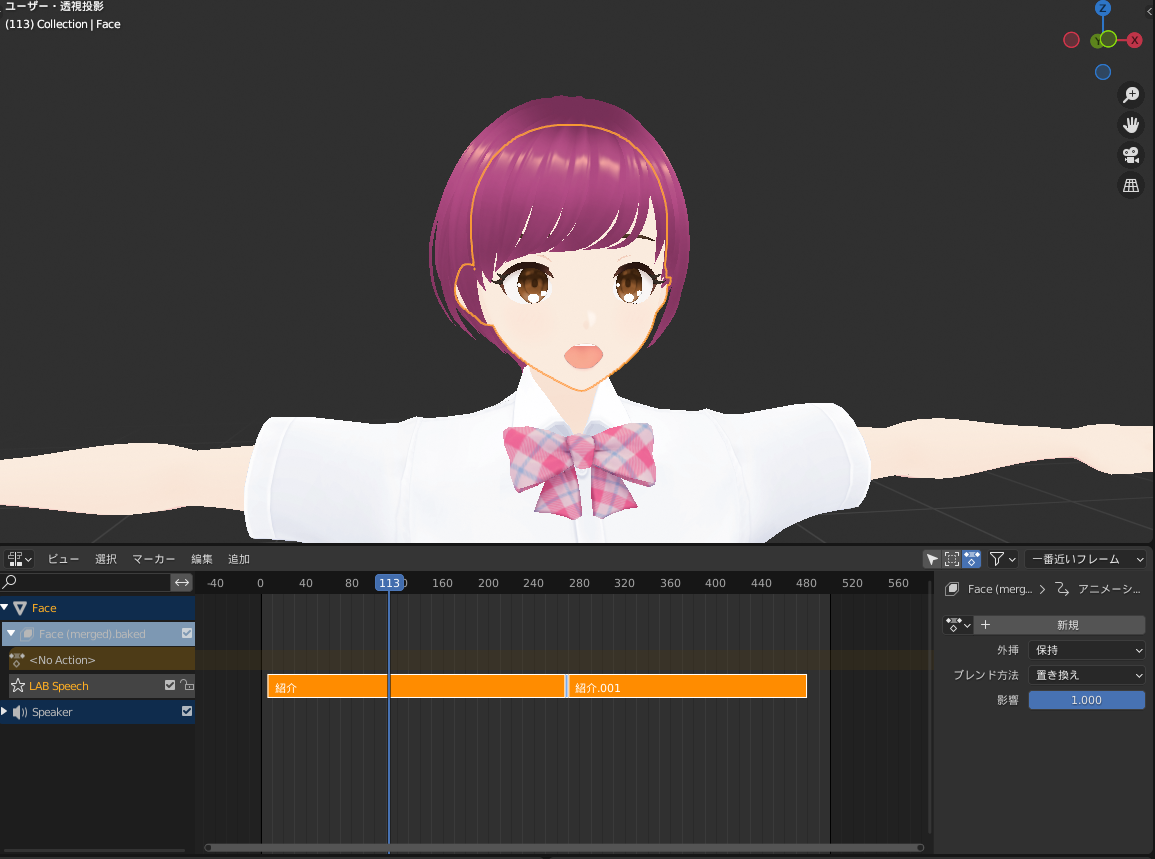Image resolution: width=1155 pixels, height=859 pixels.
Task: Click the 影響 influence slider
Action: [x=1086, y=700]
